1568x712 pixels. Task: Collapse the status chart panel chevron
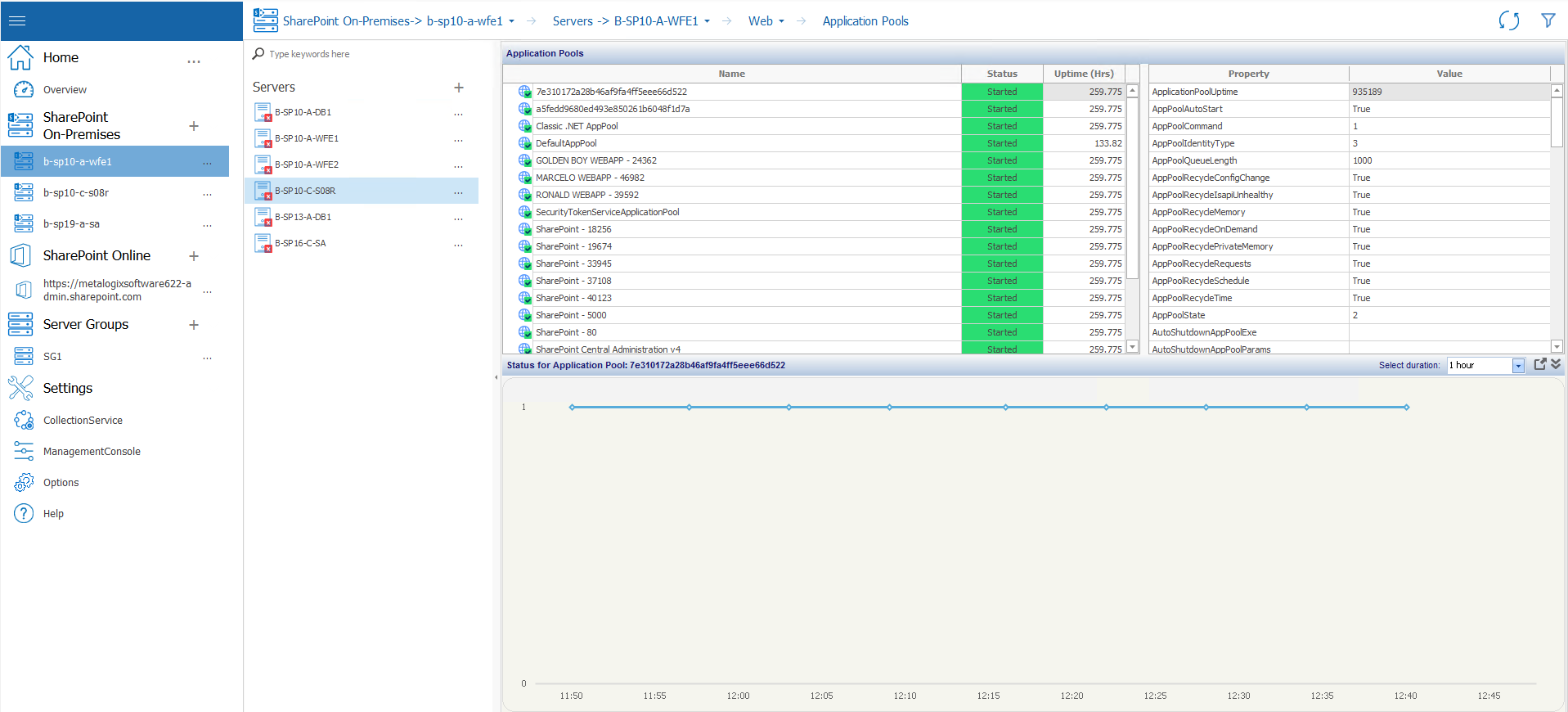click(x=1556, y=365)
